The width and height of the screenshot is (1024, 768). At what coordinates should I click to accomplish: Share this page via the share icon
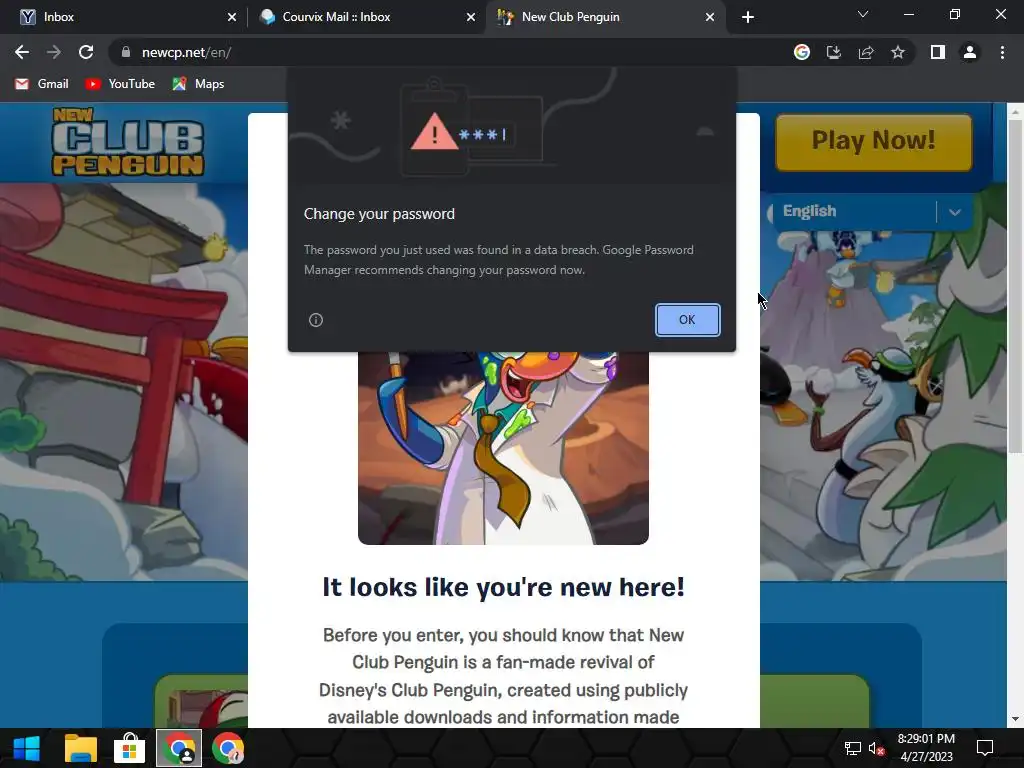coord(866,52)
